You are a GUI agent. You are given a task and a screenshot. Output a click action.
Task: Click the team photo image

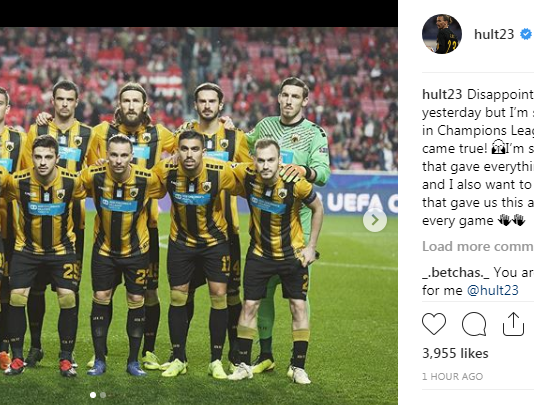click(199, 216)
